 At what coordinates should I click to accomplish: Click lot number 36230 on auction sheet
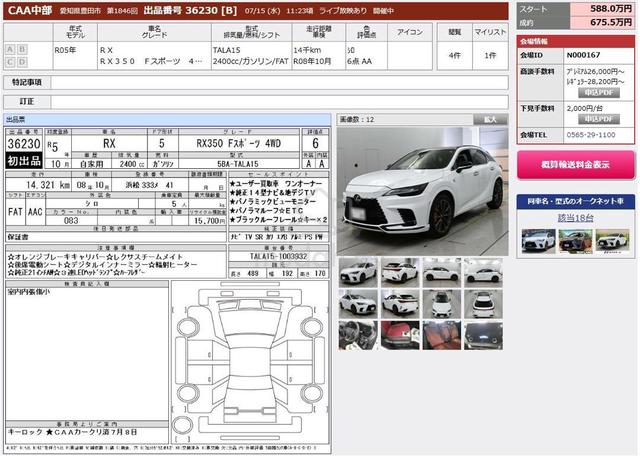point(24,144)
